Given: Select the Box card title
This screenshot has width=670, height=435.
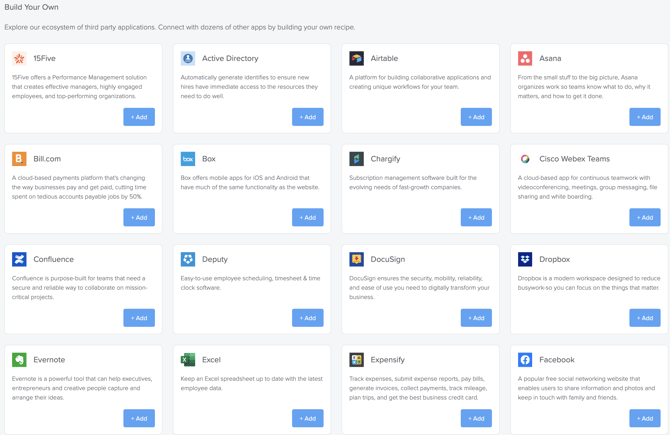Looking at the screenshot, I should click(x=209, y=159).
